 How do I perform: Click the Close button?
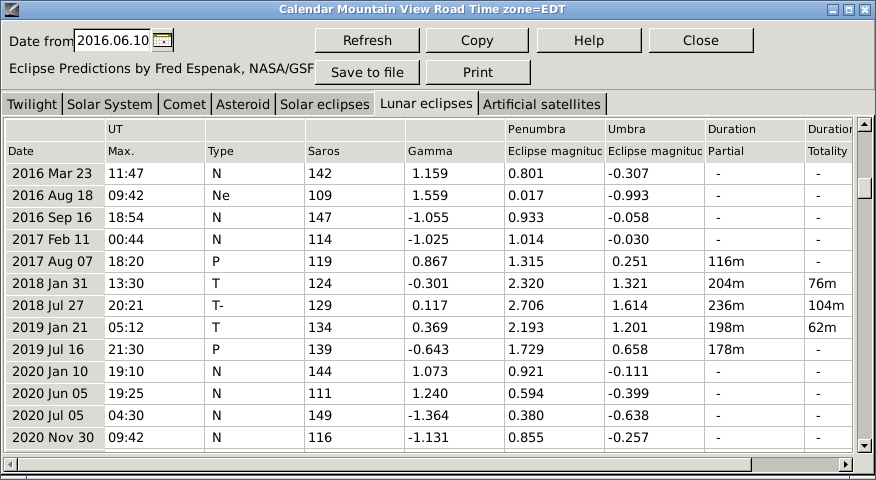coord(701,40)
